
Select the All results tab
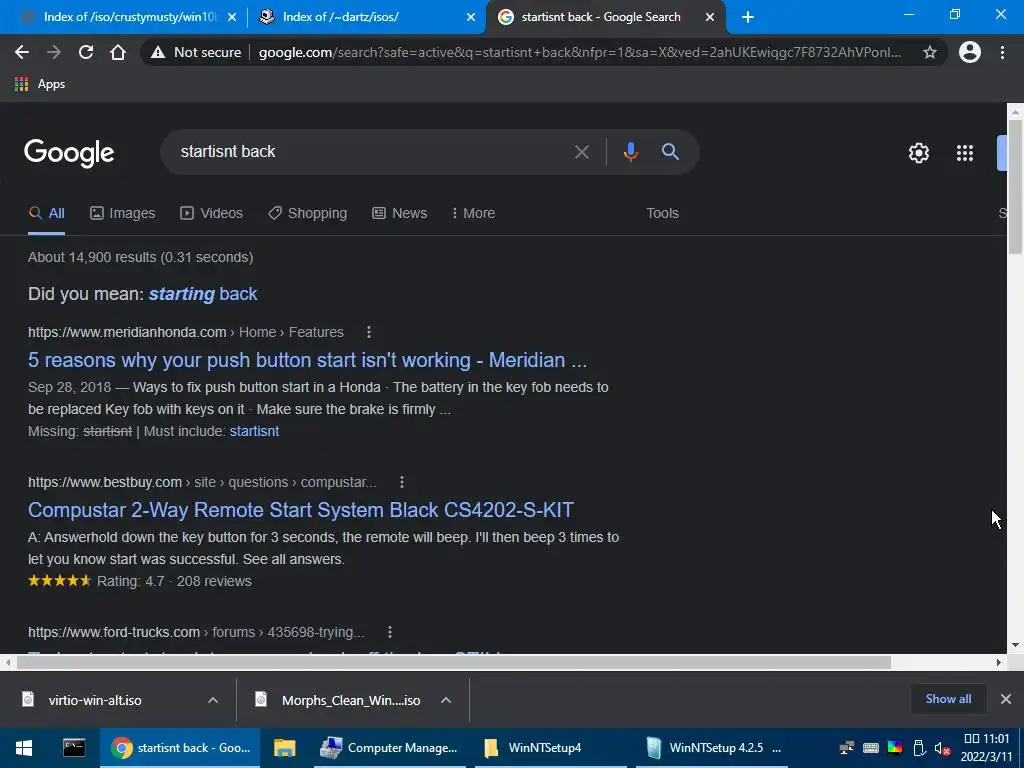(x=46, y=213)
